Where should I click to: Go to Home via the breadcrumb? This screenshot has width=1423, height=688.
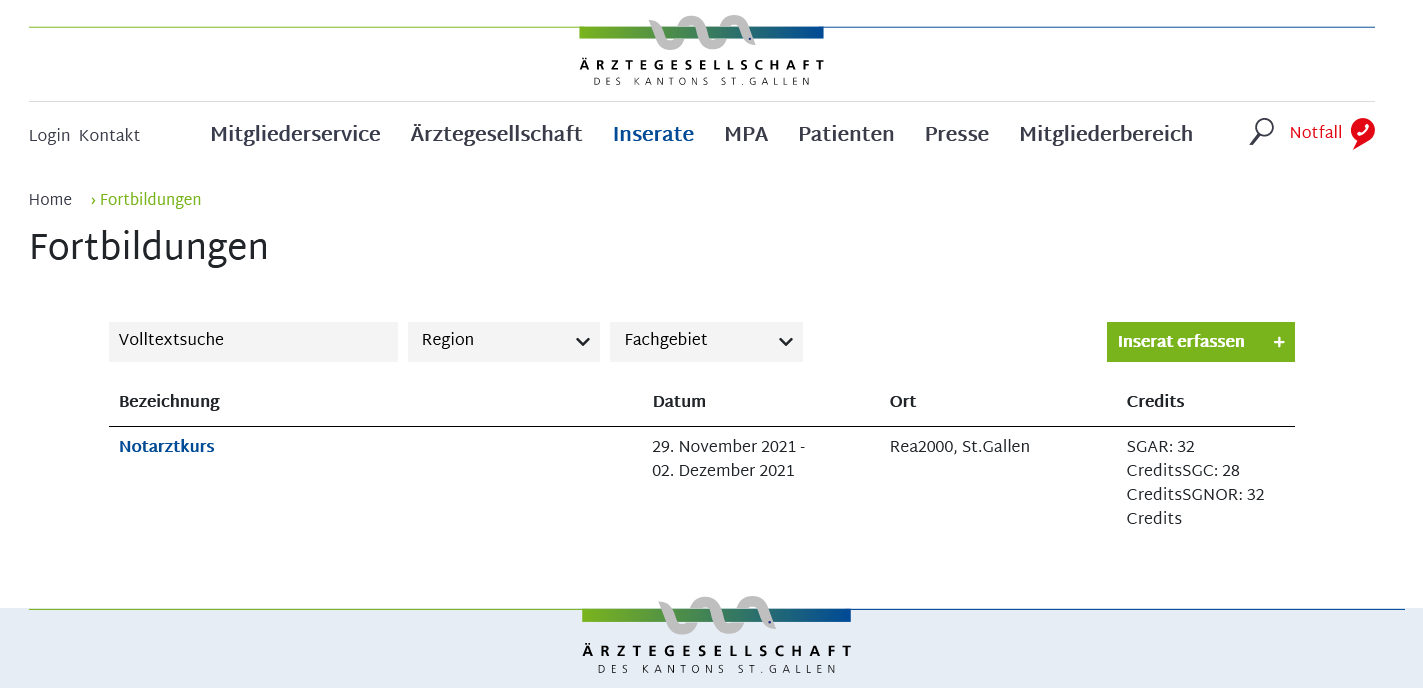coord(50,200)
